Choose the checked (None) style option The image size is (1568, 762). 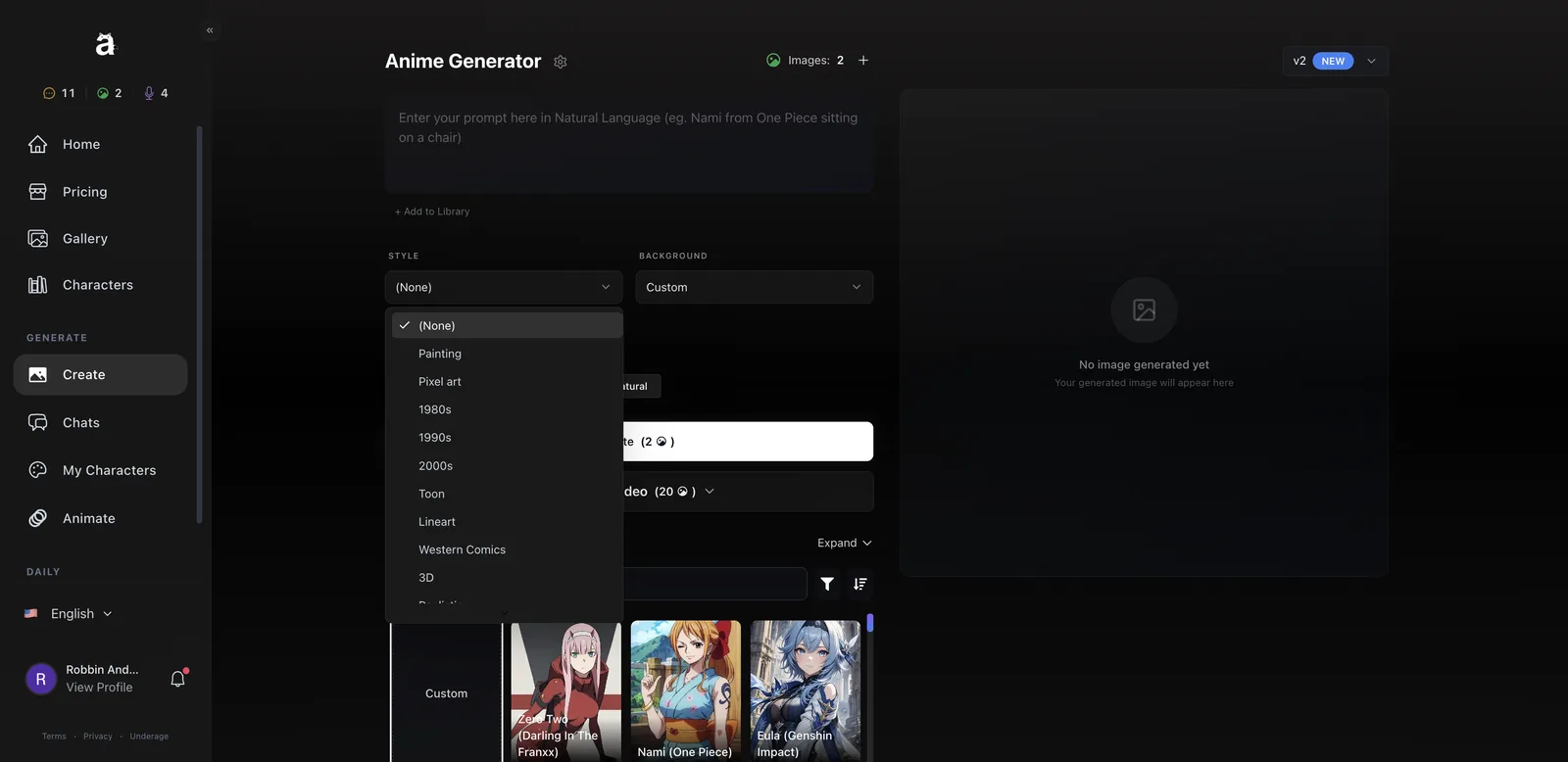click(x=507, y=325)
